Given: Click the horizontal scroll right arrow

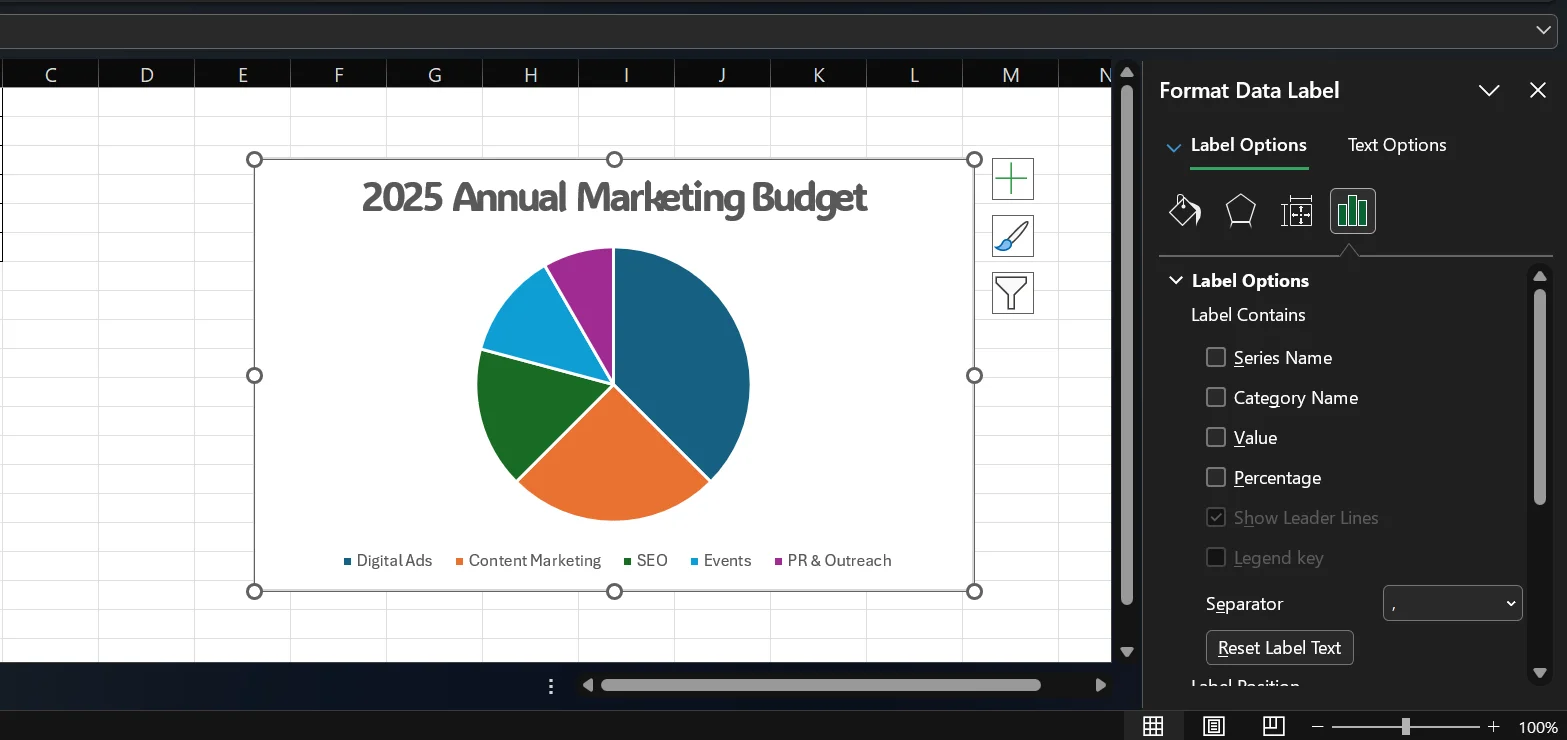Looking at the screenshot, I should coord(1100,686).
